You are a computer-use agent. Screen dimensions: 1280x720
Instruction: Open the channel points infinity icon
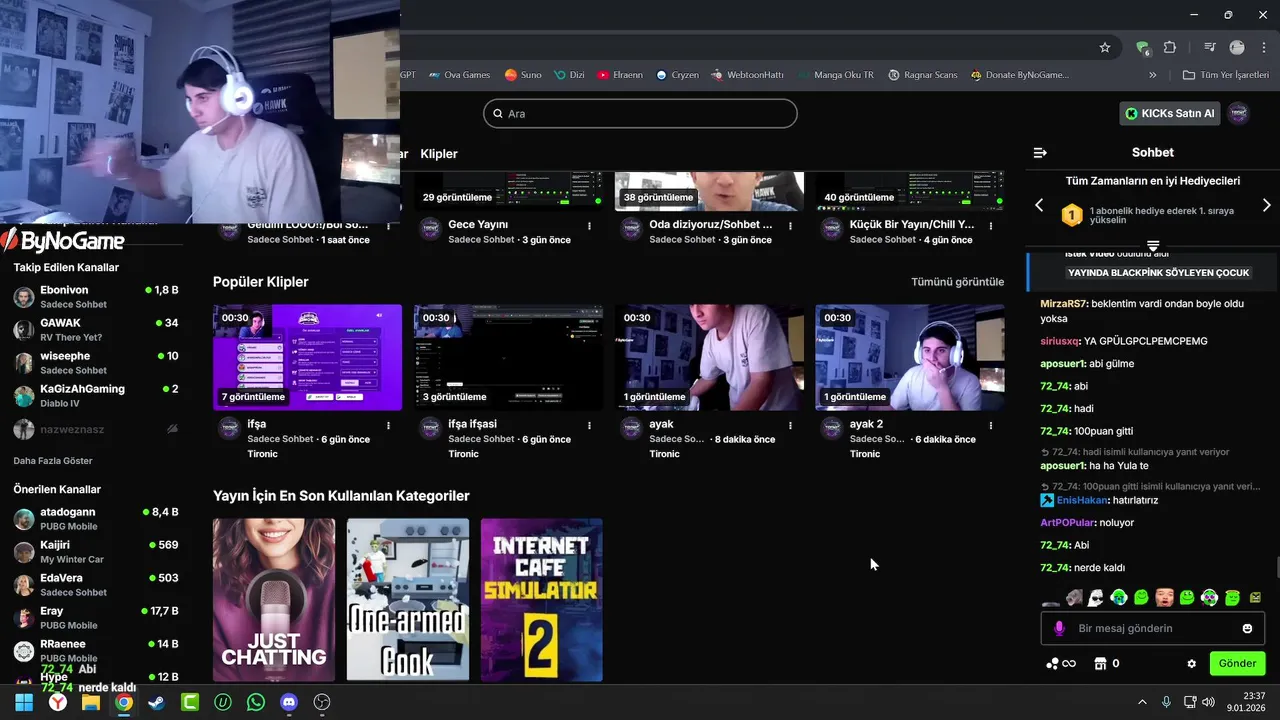[x=1061, y=664]
